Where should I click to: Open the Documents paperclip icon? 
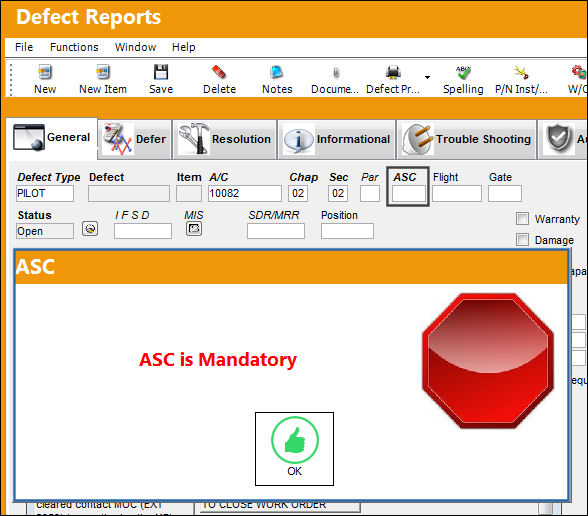(x=336, y=72)
